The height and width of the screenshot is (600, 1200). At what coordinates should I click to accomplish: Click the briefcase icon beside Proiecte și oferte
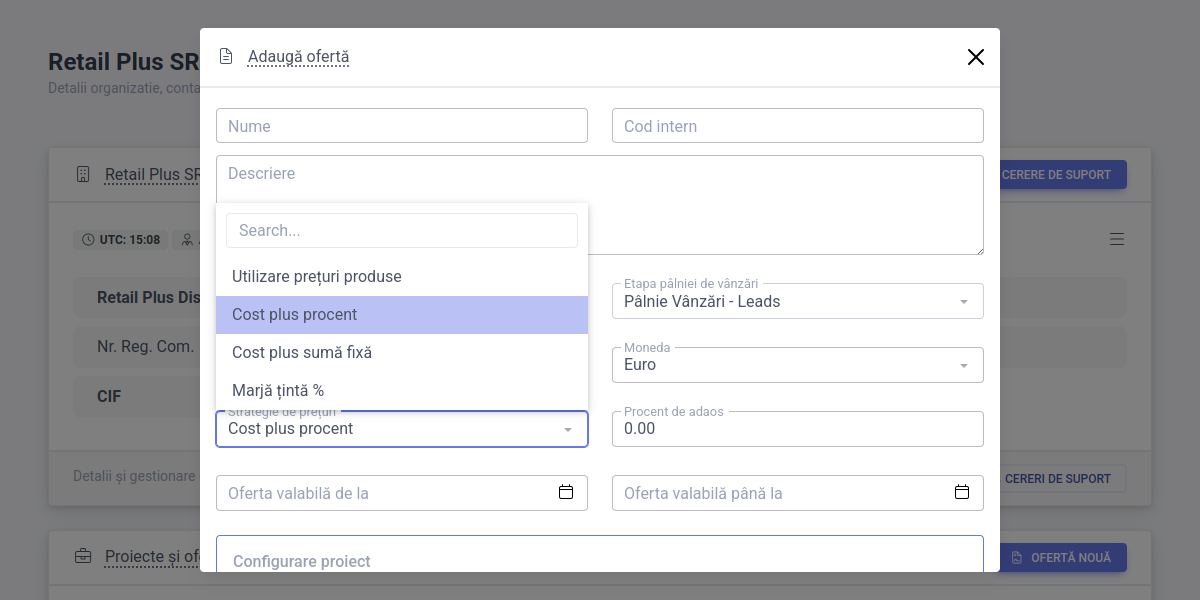tap(83, 556)
